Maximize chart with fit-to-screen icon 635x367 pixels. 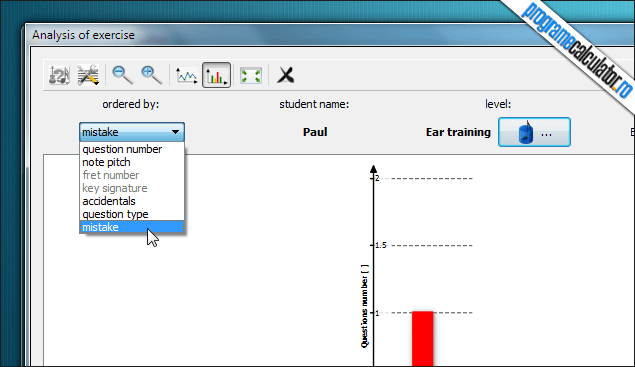(251, 75)
